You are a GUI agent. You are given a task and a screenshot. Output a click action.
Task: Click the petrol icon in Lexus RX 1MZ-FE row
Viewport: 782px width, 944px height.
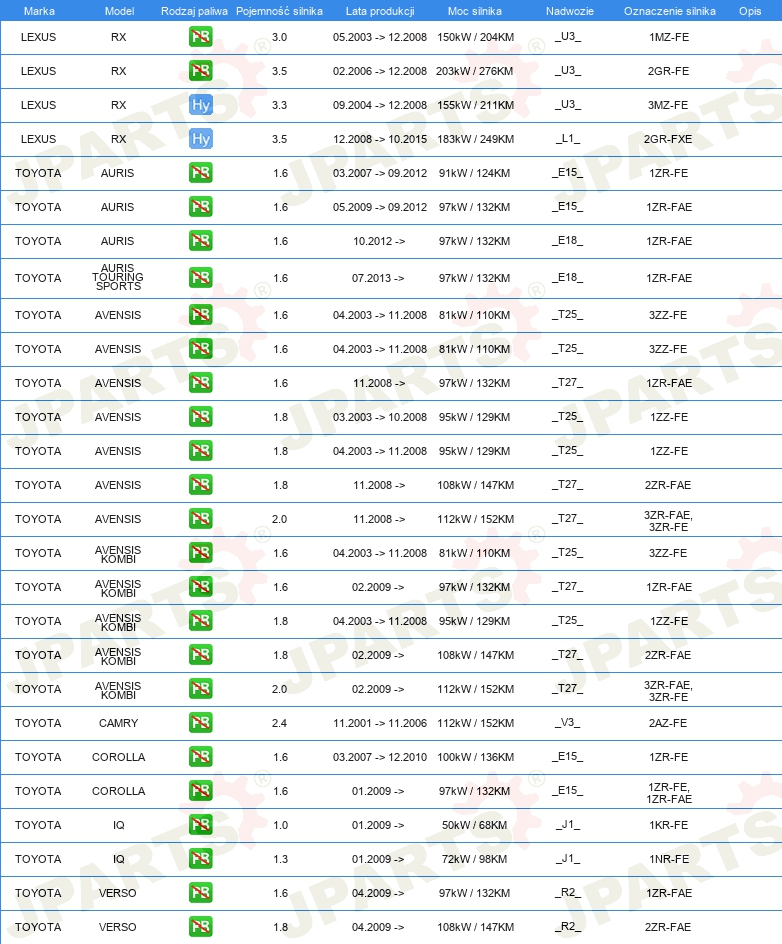coord(200,37)
